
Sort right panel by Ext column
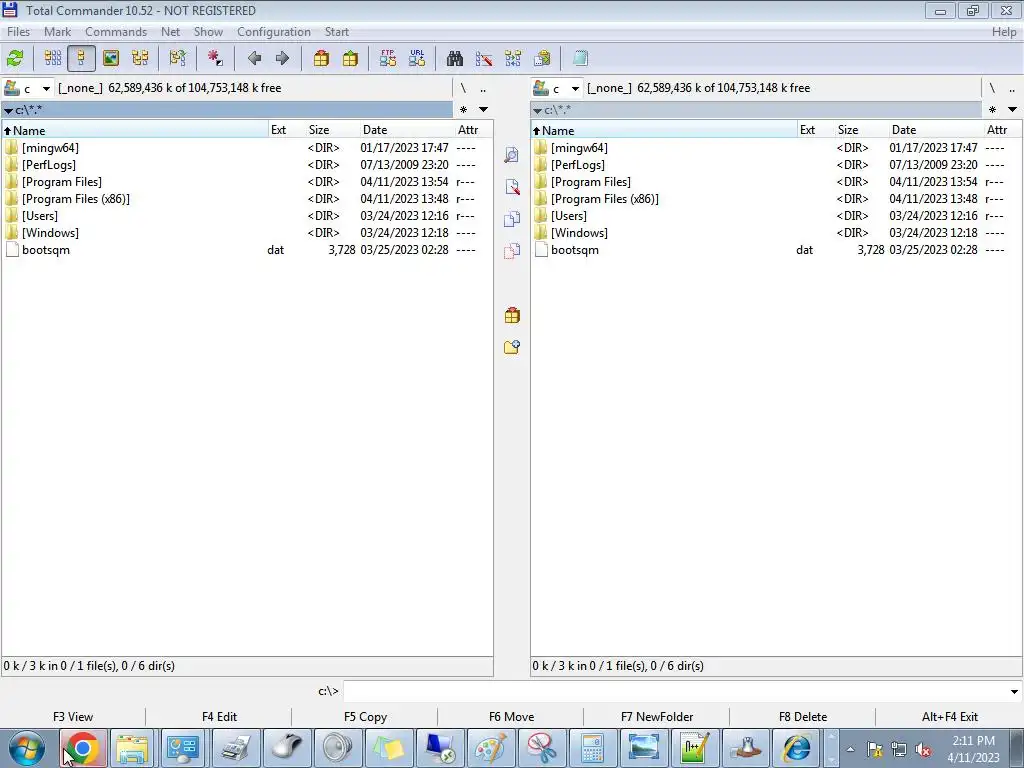pos(816,130)
